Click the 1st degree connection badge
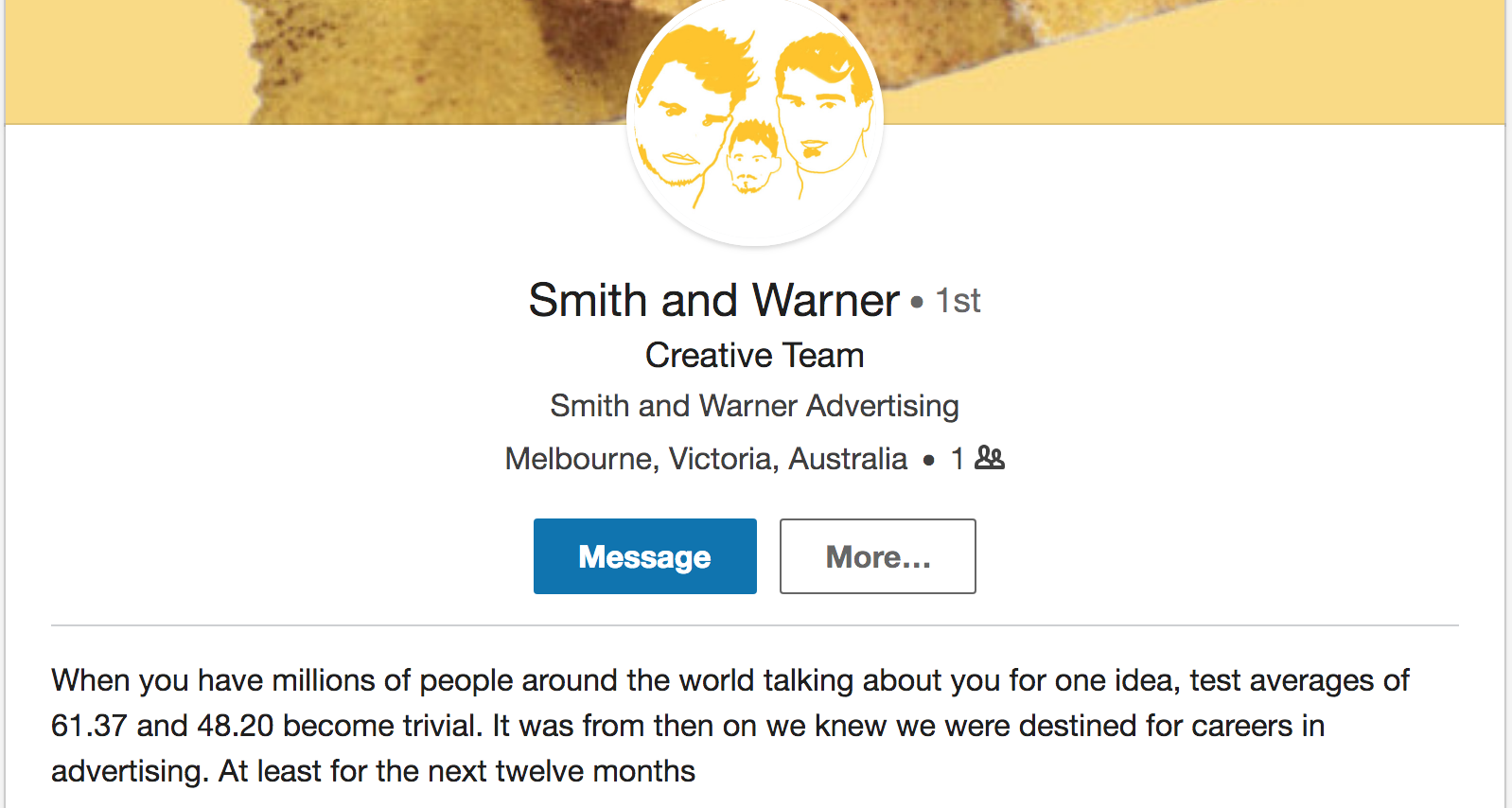Screen dimensions: 1512x808 click(x=958, y=301)
